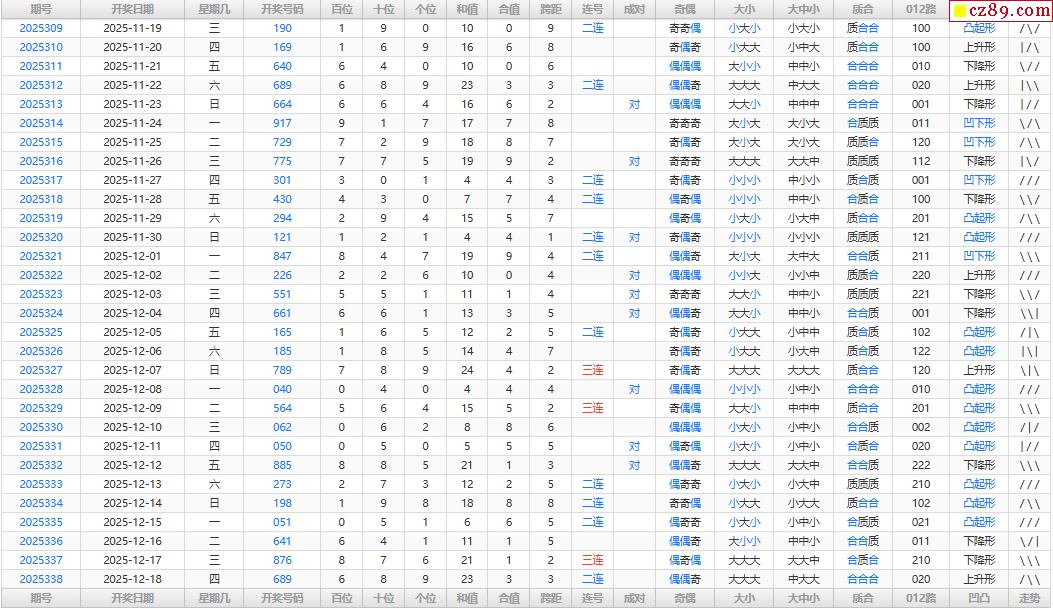This screenshot has height=609, width=1053.
Task: Click winning number 564
Action: click(x=283, y=408)
